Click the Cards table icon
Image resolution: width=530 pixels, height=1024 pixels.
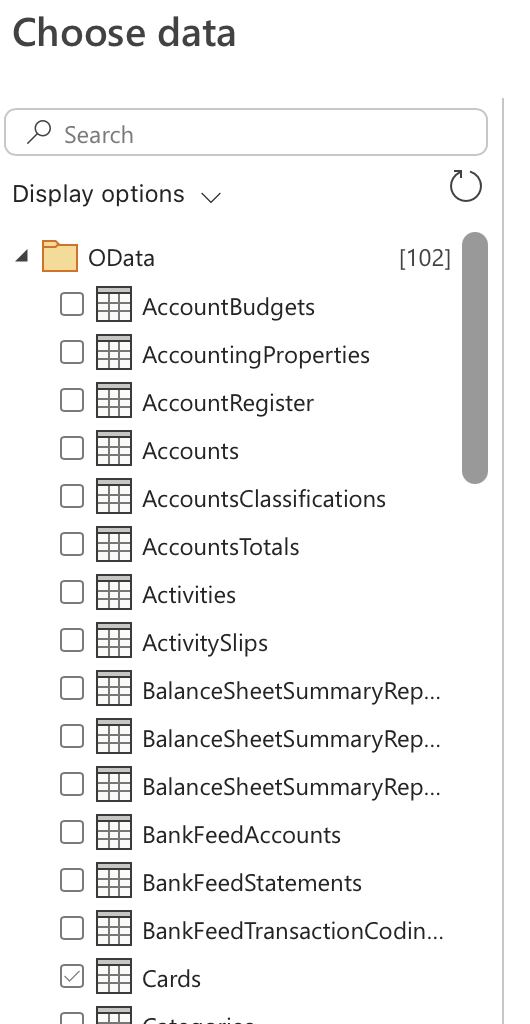114,976
